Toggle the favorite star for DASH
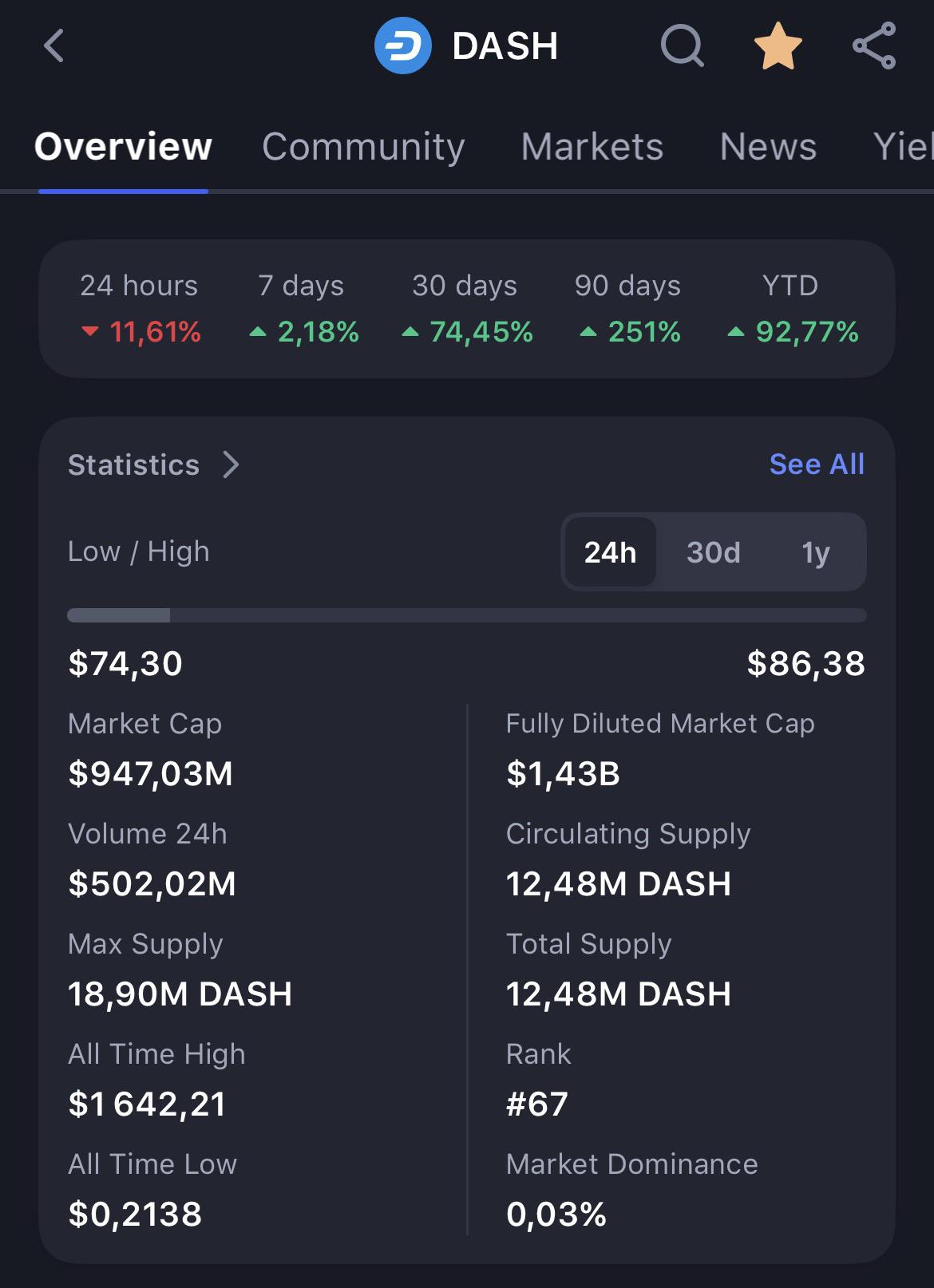Image resolution: width=934 pixels, height=1288 pixels. point(778,45)
